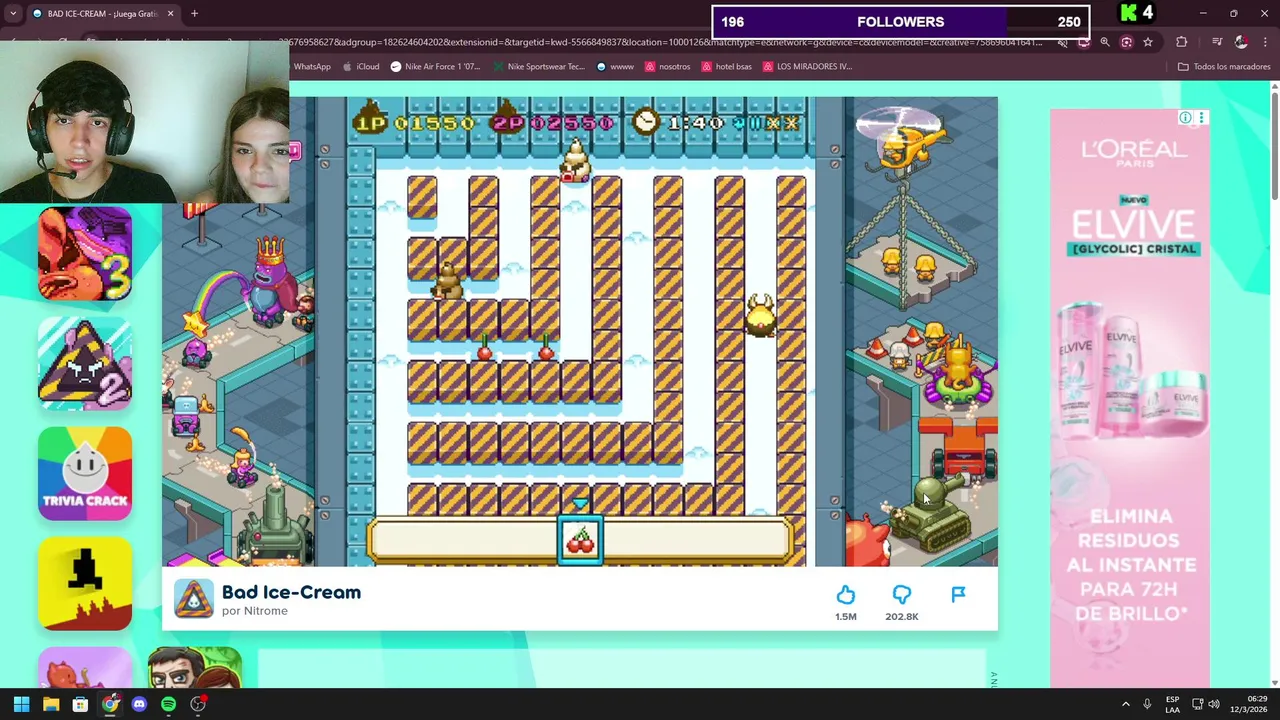The height and width of the screenshot is (720, 1280).
Task: Open Microsoft Store from the taskbar
Action: pyautogui.click(x=80, y=705)
